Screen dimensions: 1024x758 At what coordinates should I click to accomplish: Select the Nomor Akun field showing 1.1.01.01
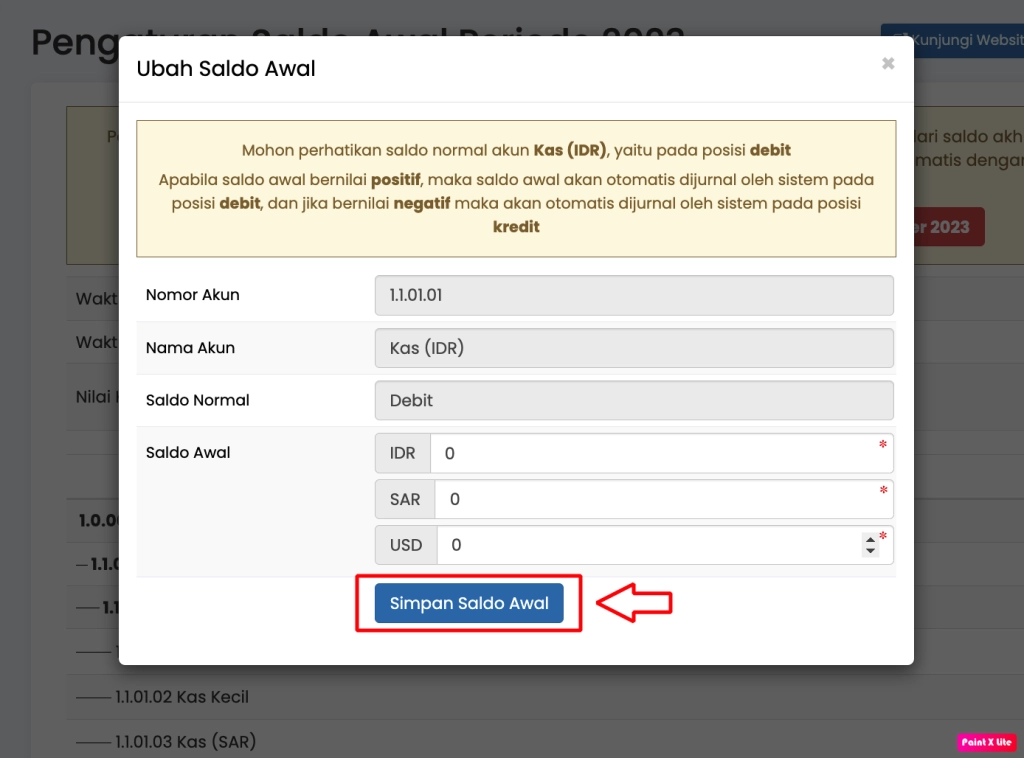pos(634,295)
